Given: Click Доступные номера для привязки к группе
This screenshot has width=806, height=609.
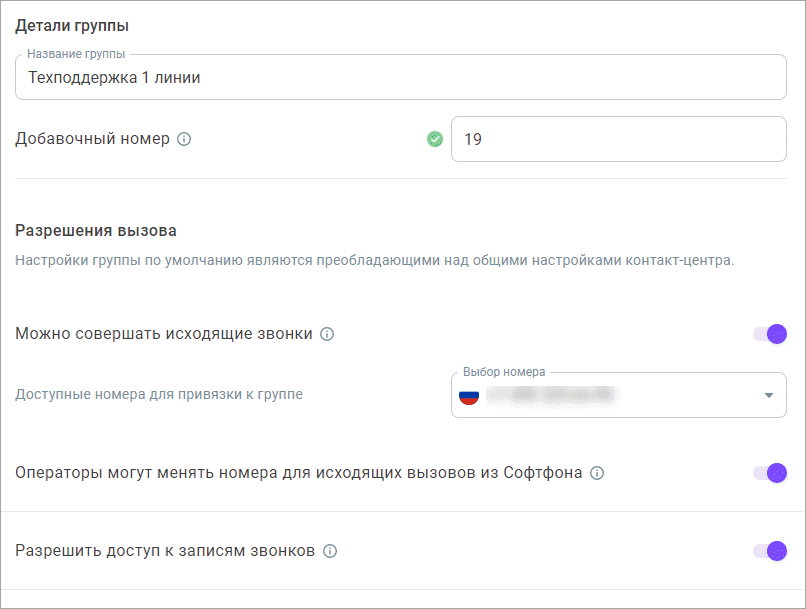Looking at the screenshot, I should [x=159, y=394].
